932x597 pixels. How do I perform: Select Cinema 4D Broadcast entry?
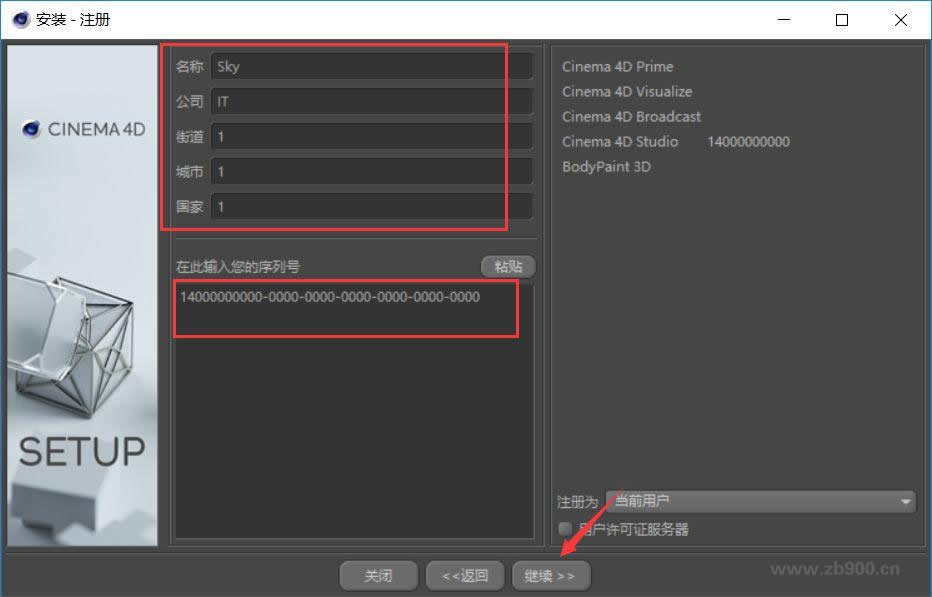coord(631,116)
